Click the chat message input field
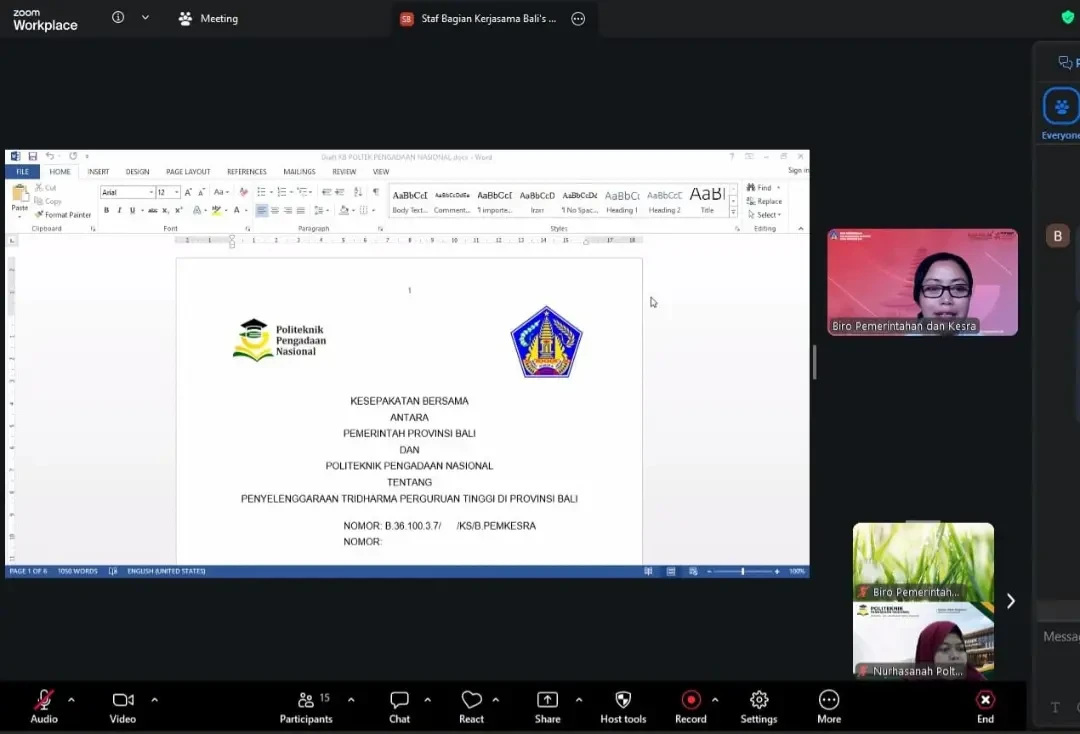 click(1059, 637)
